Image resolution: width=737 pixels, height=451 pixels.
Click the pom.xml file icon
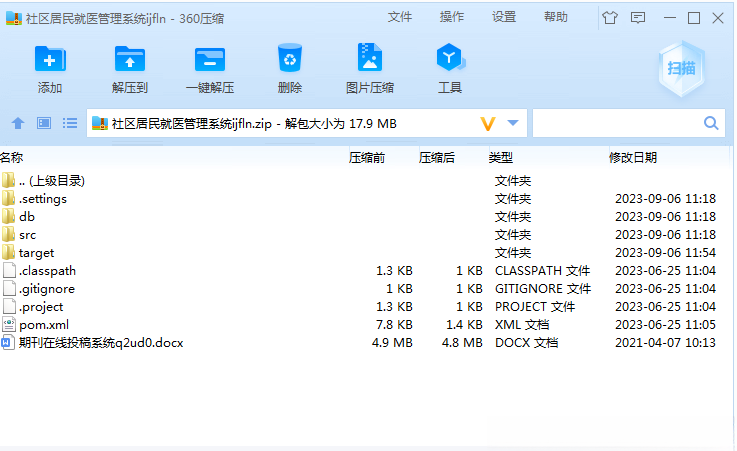(x=8, y=325)
